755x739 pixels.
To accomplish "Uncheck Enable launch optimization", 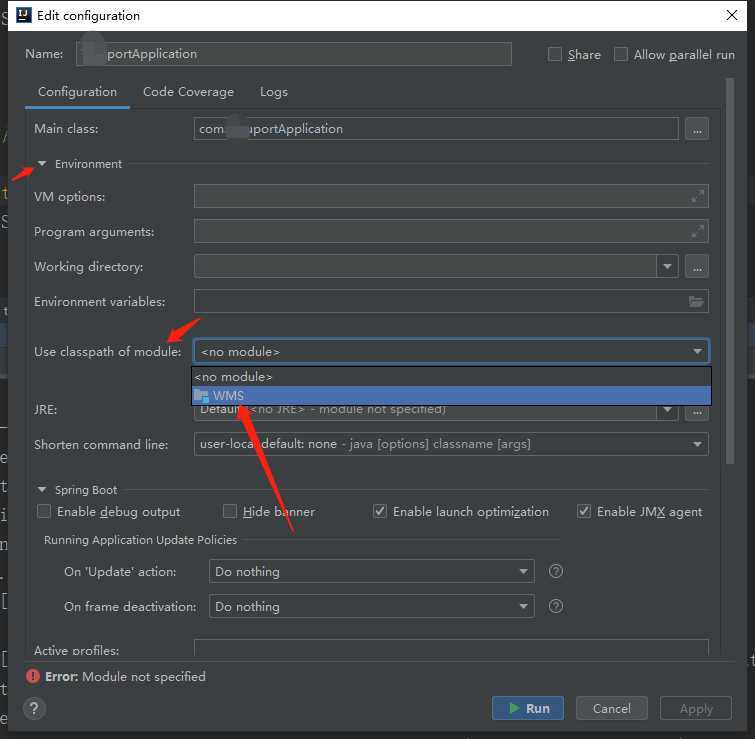I will (x=380, y=511).
